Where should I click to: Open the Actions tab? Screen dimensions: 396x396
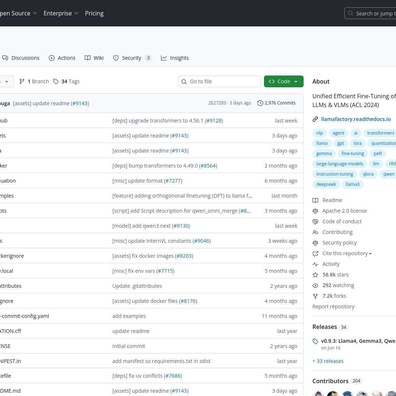click(62, 58)
